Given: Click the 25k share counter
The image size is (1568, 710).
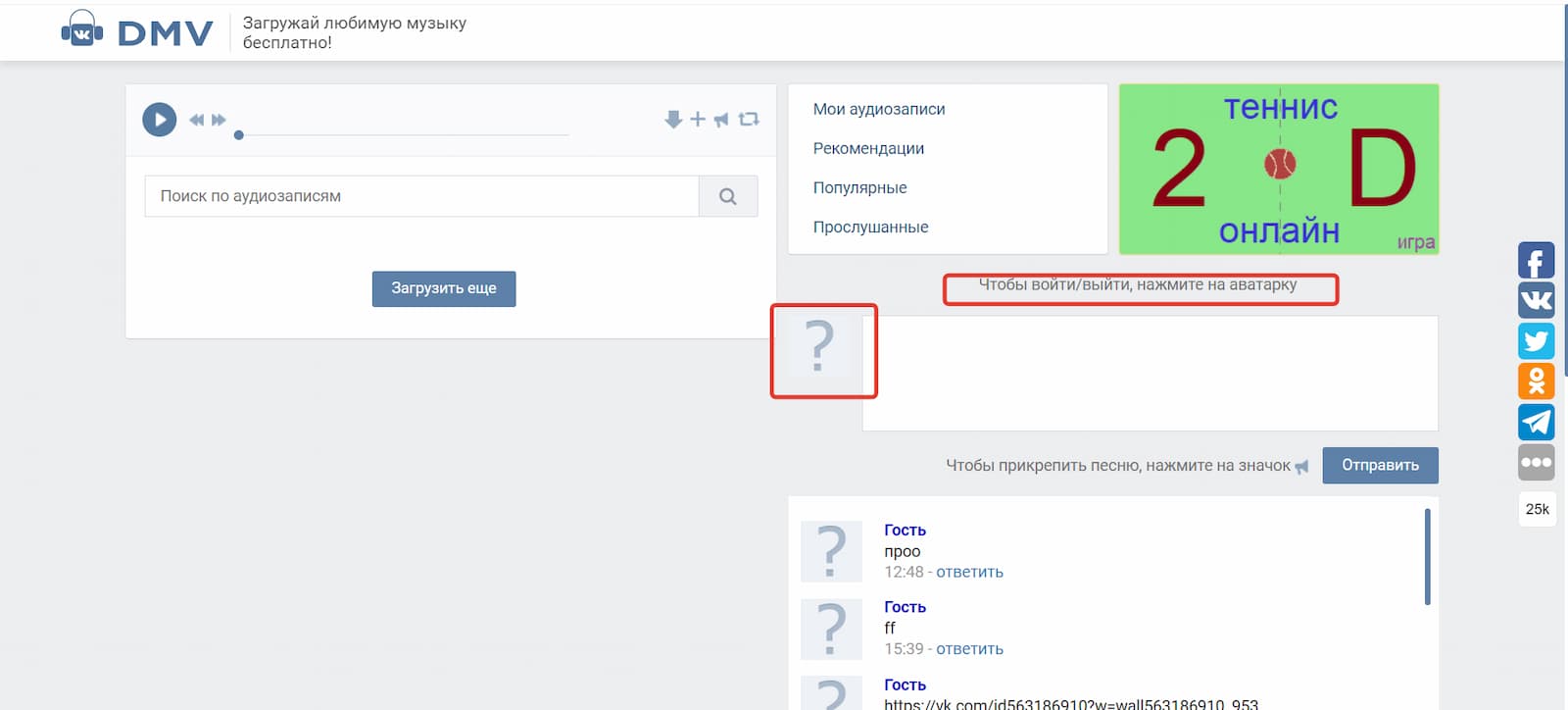Looking at the screenshot, I should [x=1537, y=509].
